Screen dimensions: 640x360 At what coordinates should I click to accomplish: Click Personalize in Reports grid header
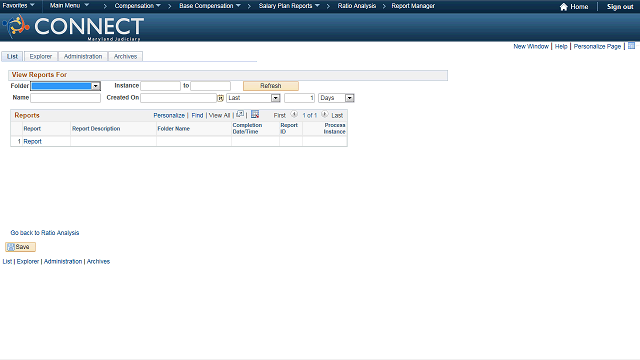(x=169, y=116)
